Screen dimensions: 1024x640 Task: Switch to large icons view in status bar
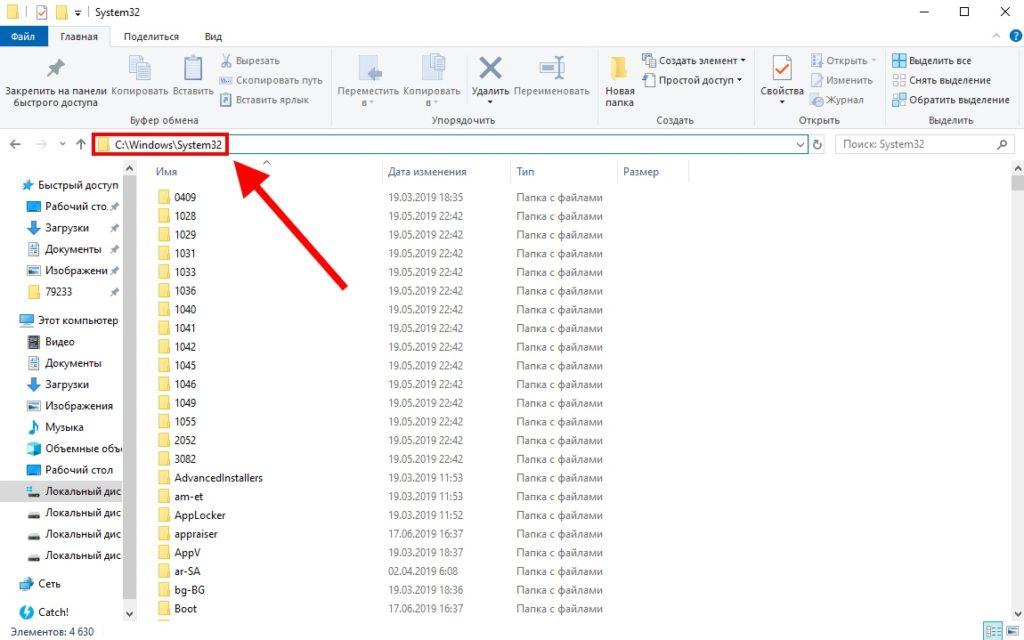click(1014, 632)
